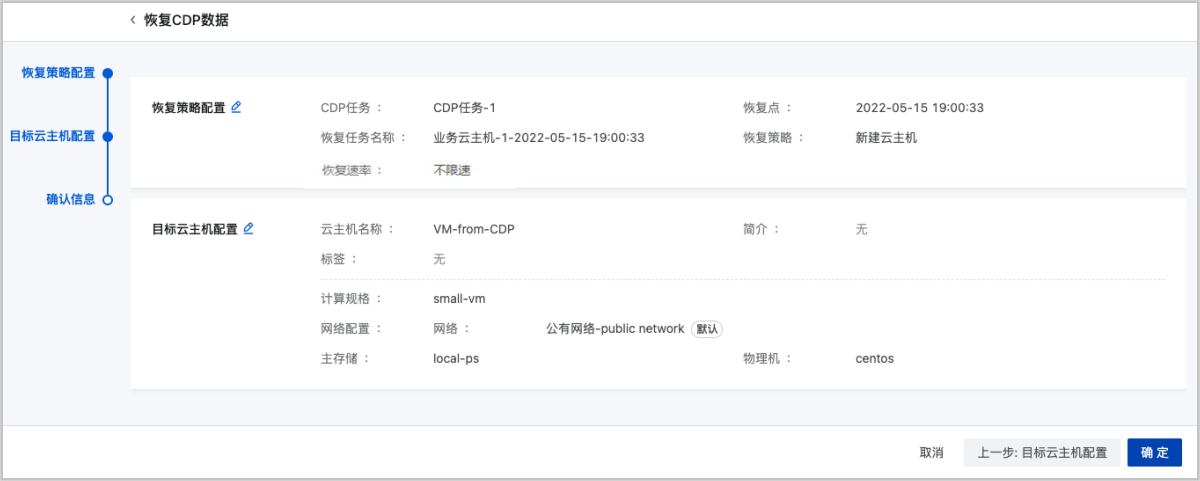Screen dimensions: 1200x481
Task: Click the filled step dot for 恢复策略配置
Action: (108, 73)
